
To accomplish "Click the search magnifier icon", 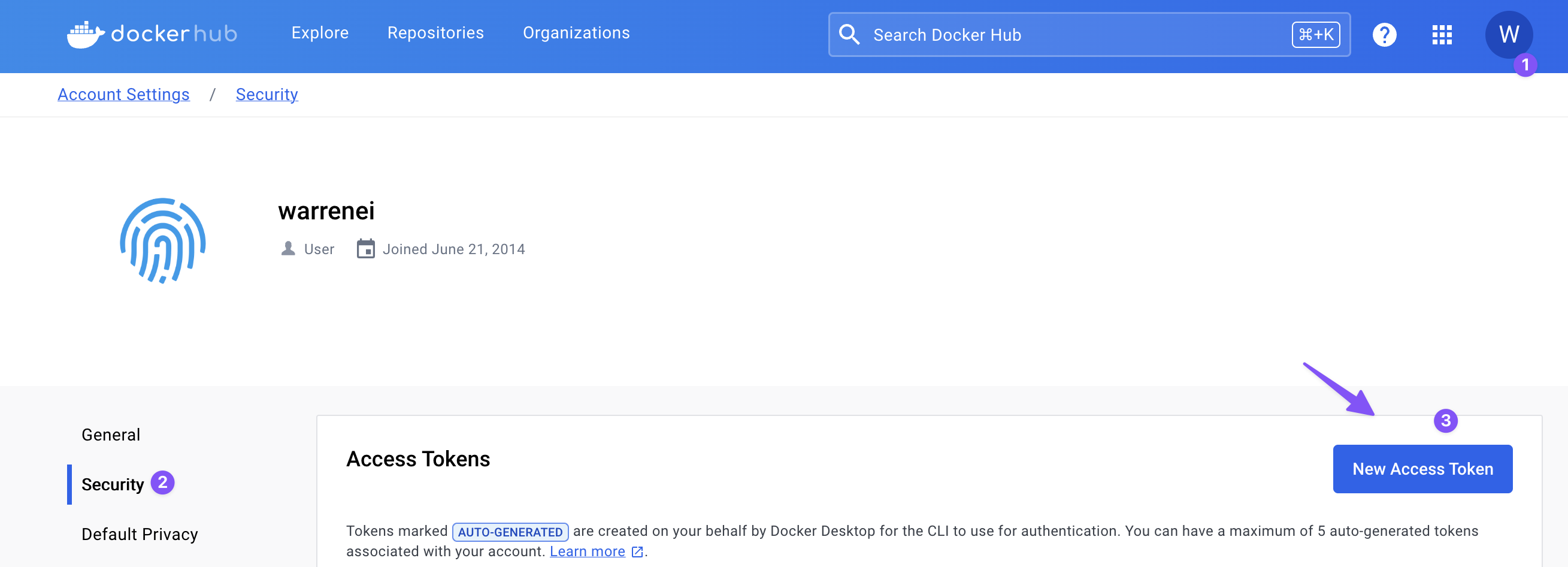I will 849,35.
